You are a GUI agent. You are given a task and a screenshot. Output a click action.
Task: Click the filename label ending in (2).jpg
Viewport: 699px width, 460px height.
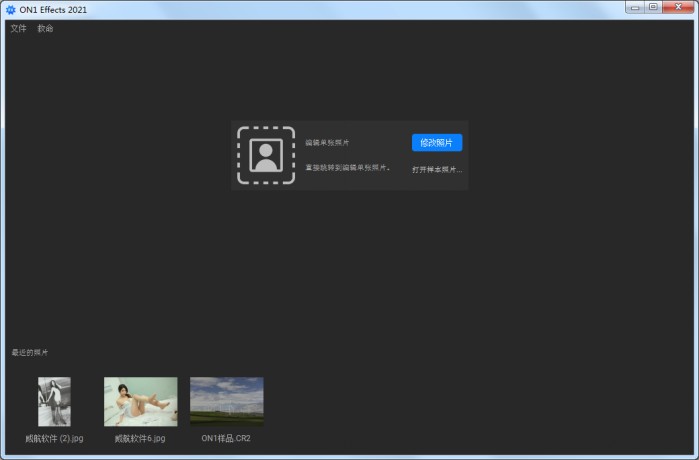[x=54, y=438]
